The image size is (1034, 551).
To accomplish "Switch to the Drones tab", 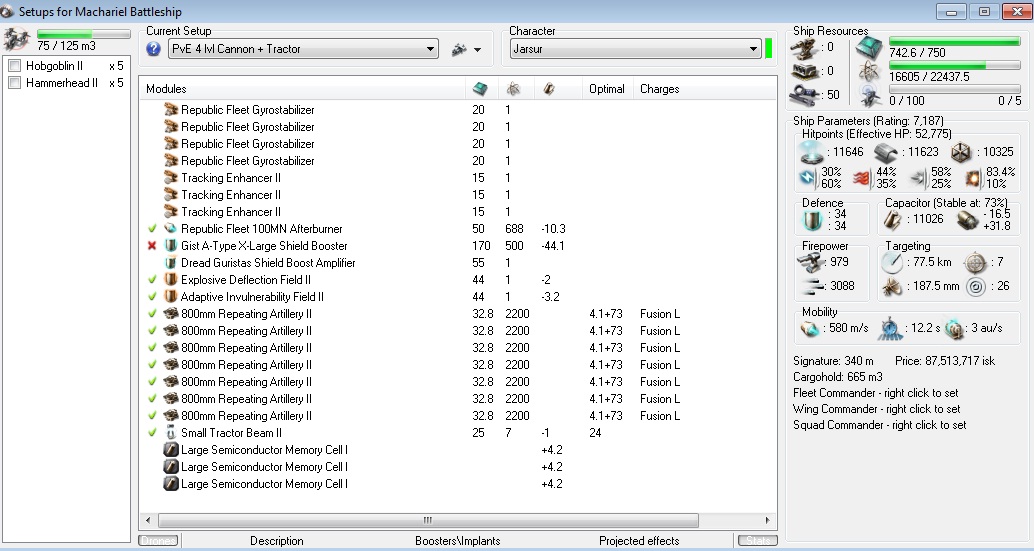I will click(158, 540).
